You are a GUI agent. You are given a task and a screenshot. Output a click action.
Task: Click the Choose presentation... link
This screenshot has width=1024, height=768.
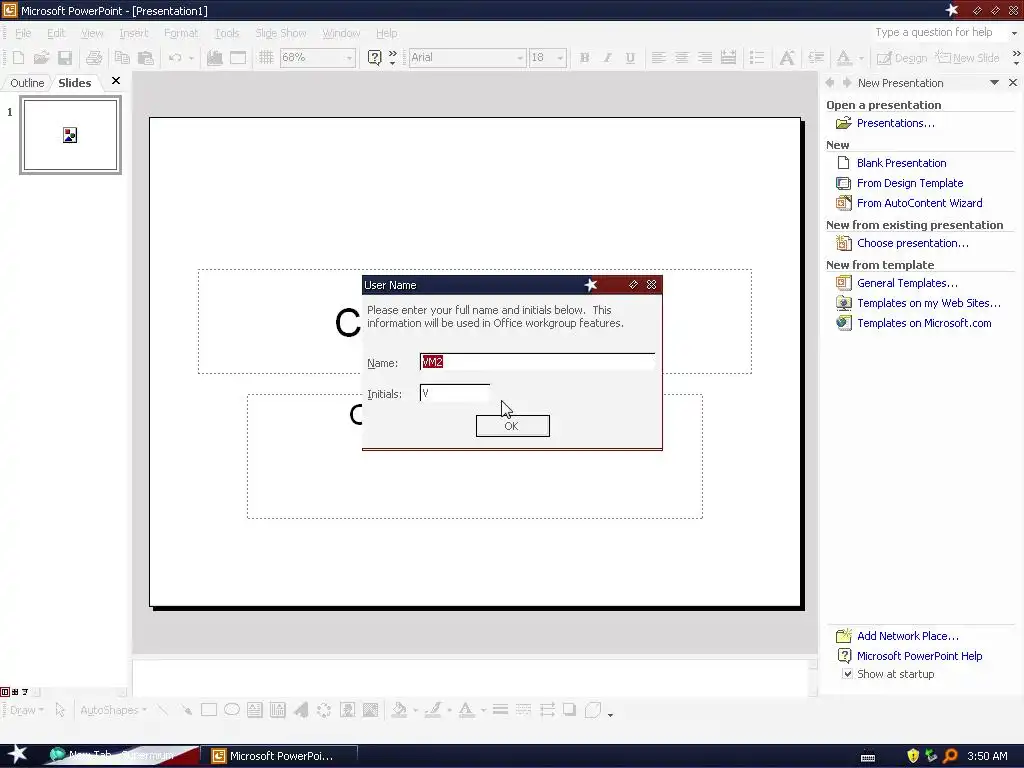coord(912,243)
